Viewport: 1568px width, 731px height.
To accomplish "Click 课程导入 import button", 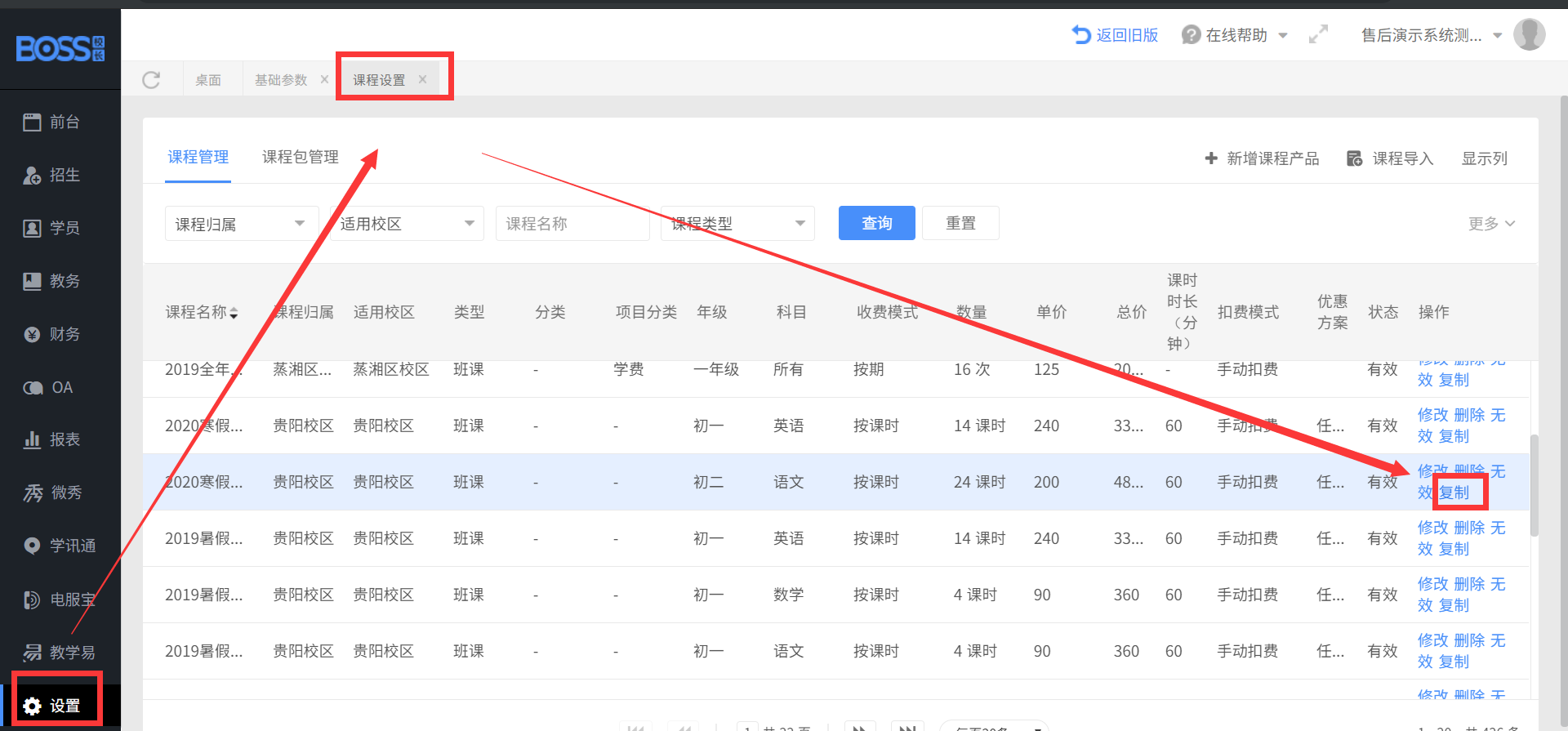I will coord(1390,158).
